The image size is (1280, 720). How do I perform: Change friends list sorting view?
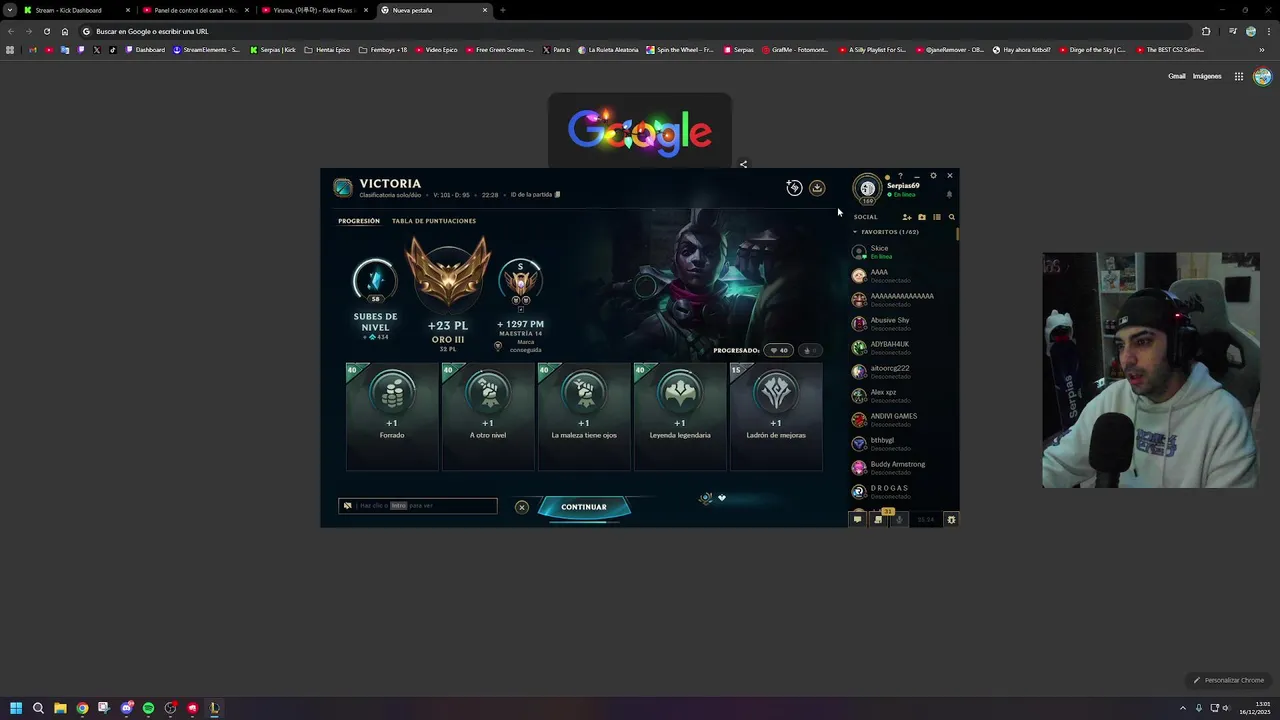[937, 217]
